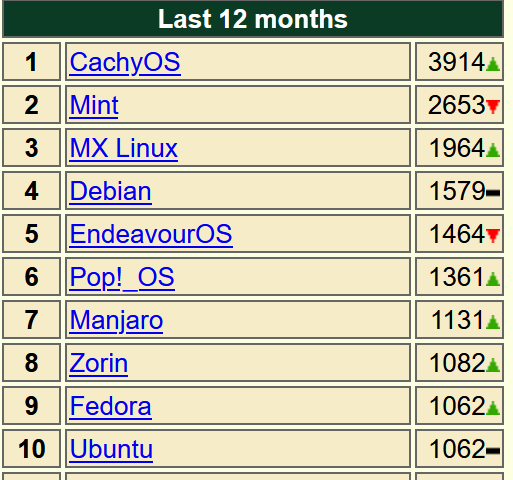Select the hit count 1361
Image resolution: width=513 pixels, height=480 pixels.
click(x=457, y=277)
